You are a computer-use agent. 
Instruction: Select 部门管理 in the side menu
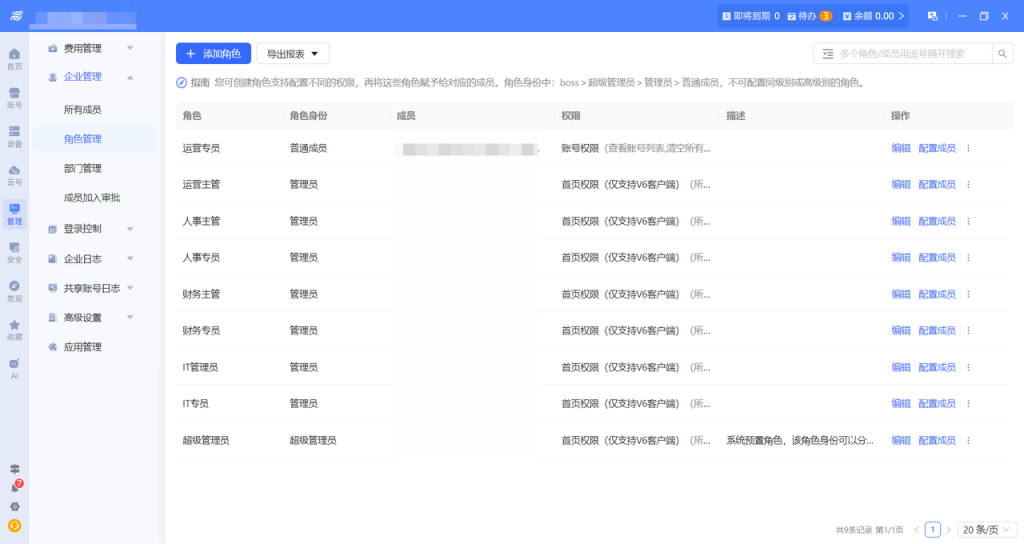click(82, 168)
